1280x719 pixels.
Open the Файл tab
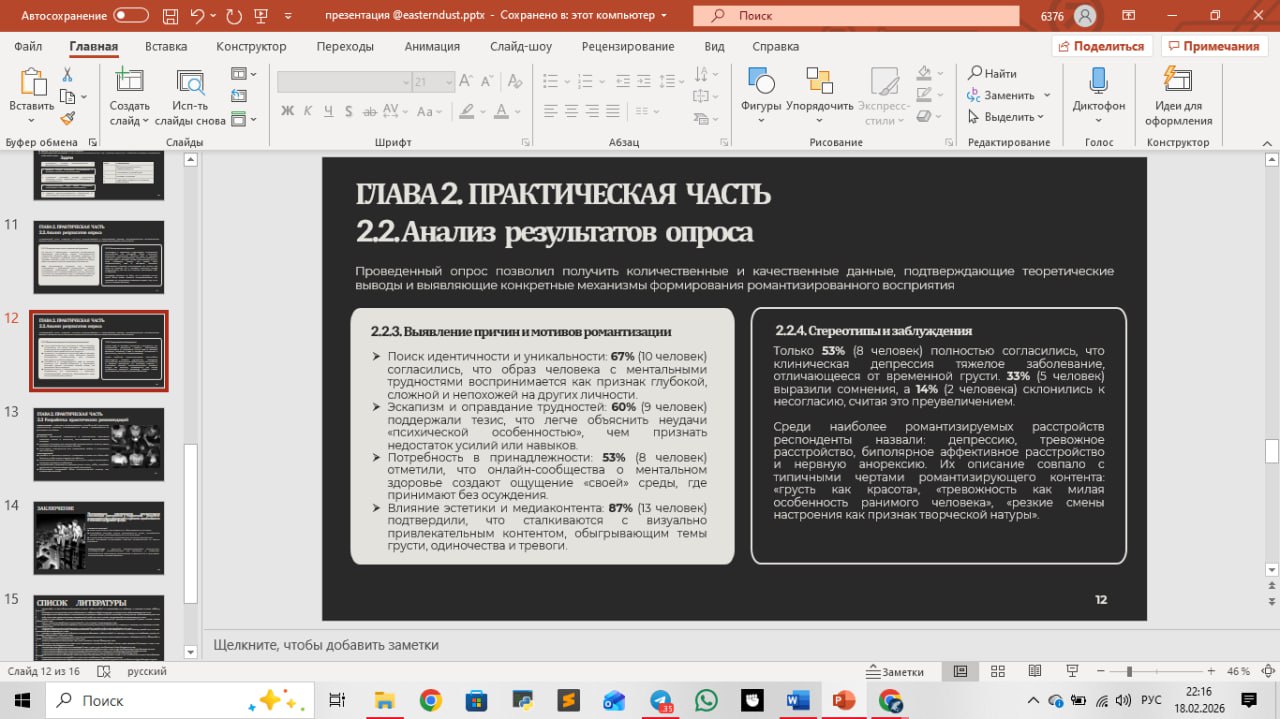28,46
